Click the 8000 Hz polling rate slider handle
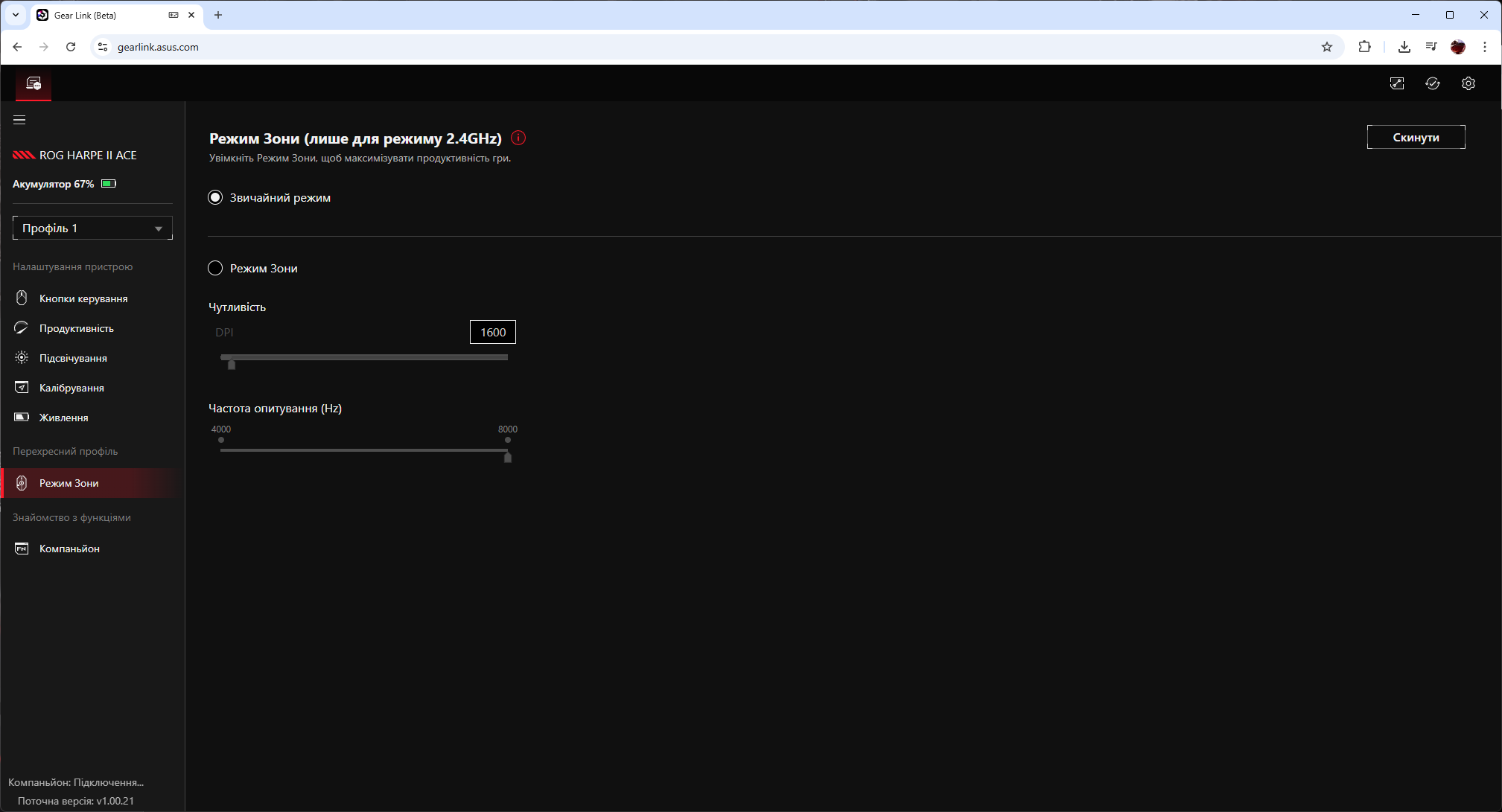Image resolution: width=1502 pixels, height=812 pixels. click(x=508, y=457)
